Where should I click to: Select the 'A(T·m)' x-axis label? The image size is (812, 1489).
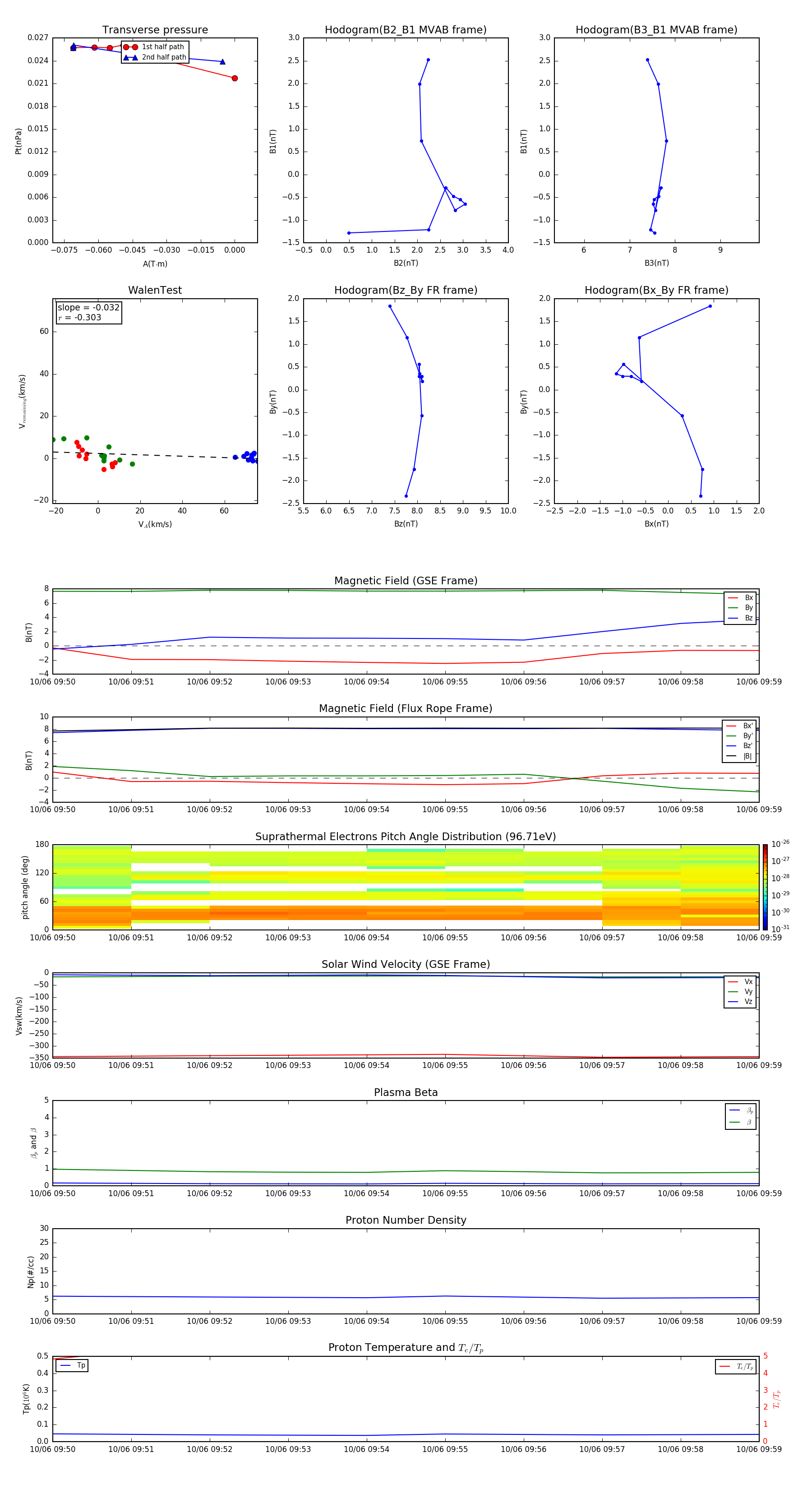click(x=155, y=264)
